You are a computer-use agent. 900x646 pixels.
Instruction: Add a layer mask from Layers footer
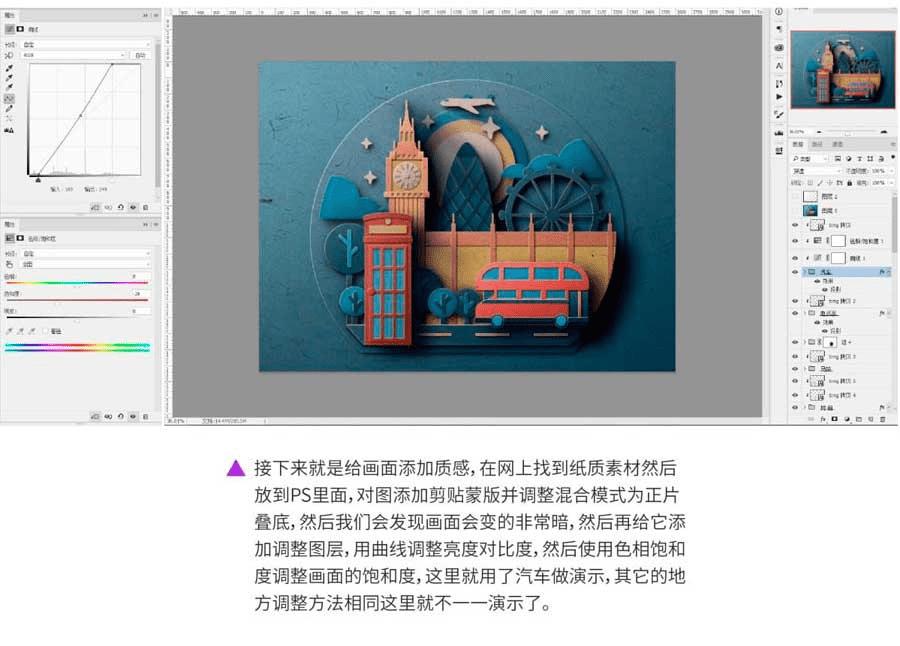pyautogui.click(x=835, y=420)
